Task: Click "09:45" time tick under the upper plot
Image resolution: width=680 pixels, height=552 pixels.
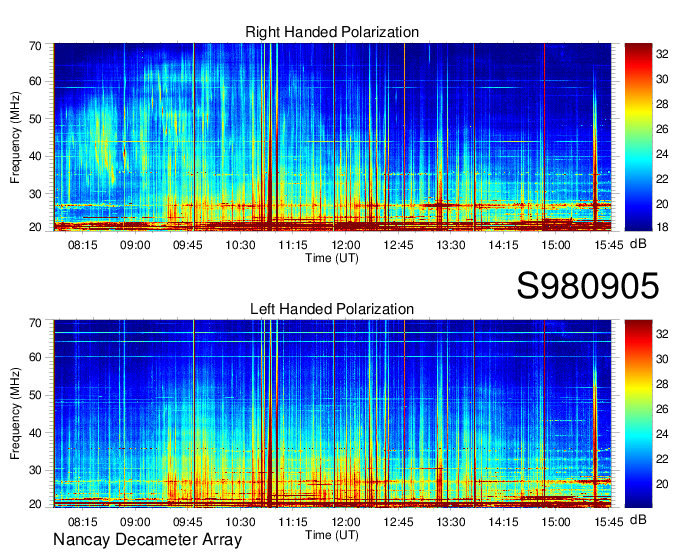Action: [x=188, y=245]
